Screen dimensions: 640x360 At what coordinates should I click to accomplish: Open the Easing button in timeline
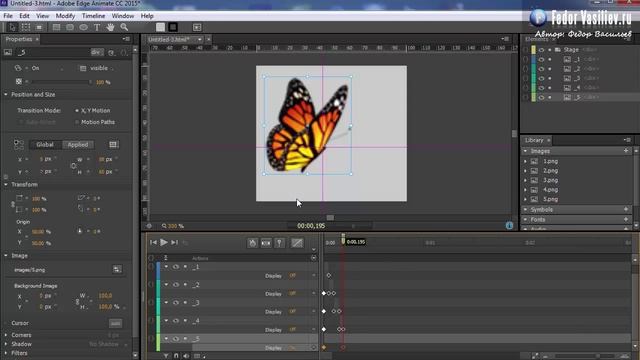[x=297, y=243]
